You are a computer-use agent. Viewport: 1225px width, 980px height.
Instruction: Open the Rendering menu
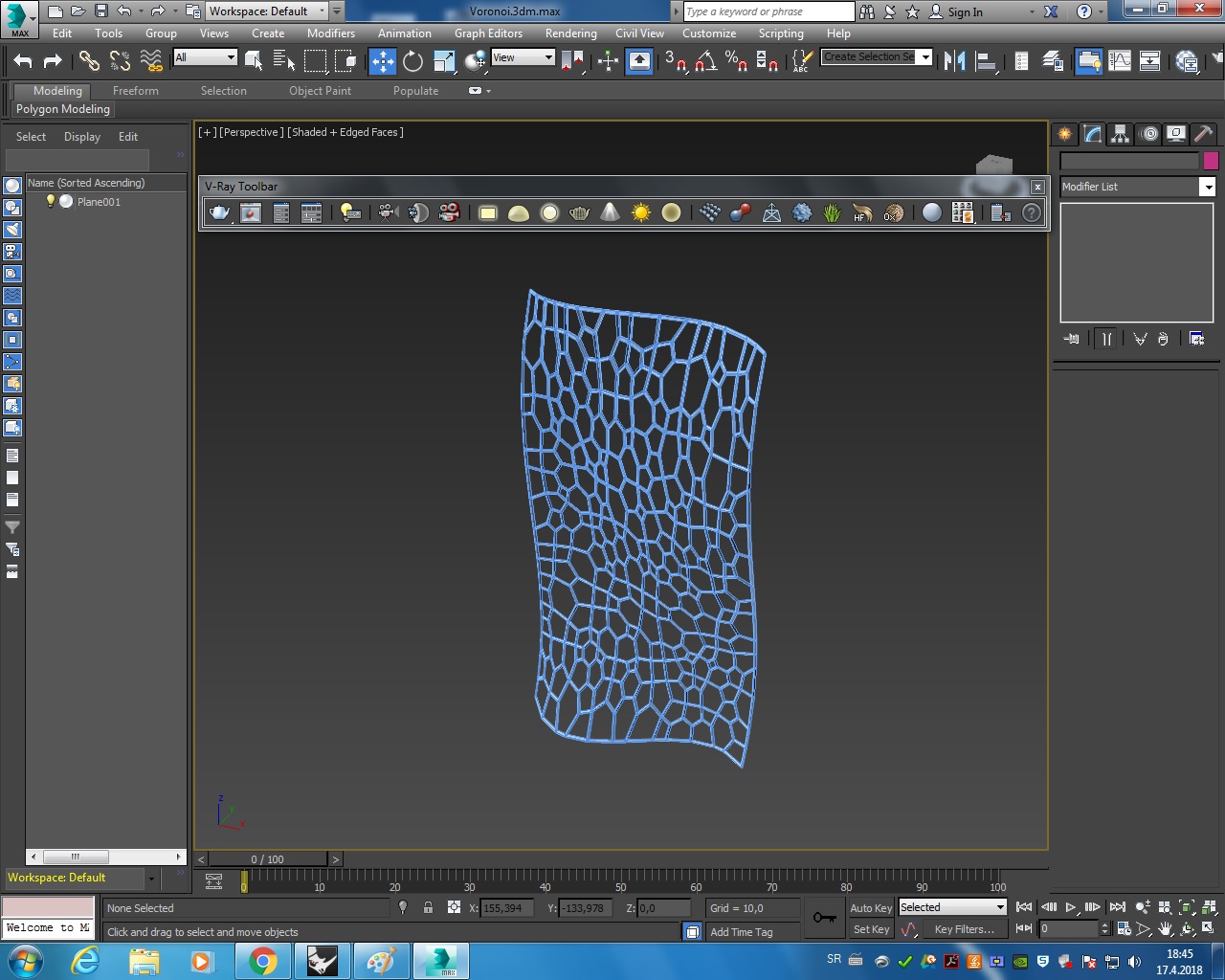point(570,33)
